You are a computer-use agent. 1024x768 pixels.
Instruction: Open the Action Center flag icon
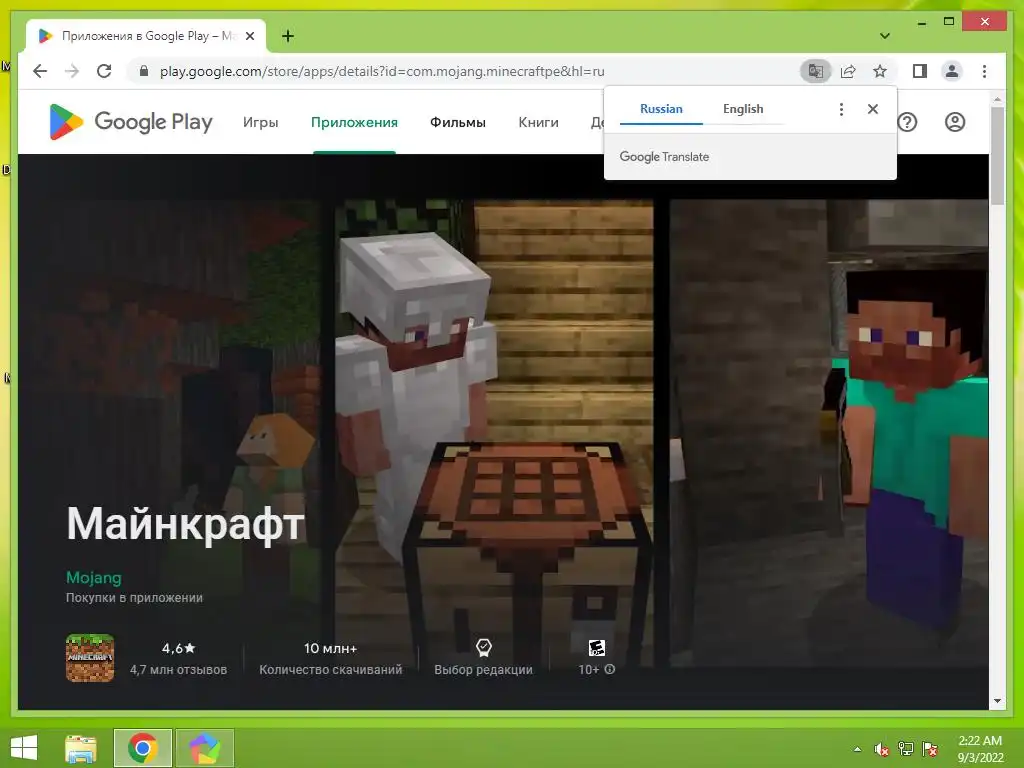(930, 749)
